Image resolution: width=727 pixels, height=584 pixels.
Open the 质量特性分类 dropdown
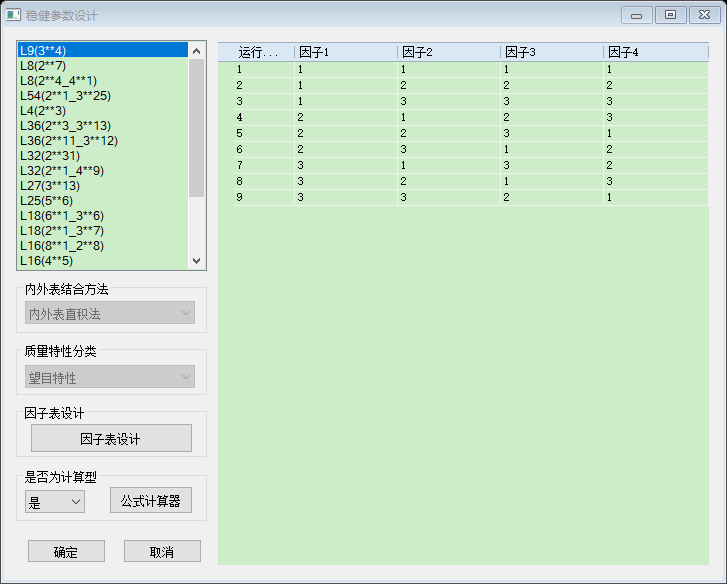pos(110,378)
